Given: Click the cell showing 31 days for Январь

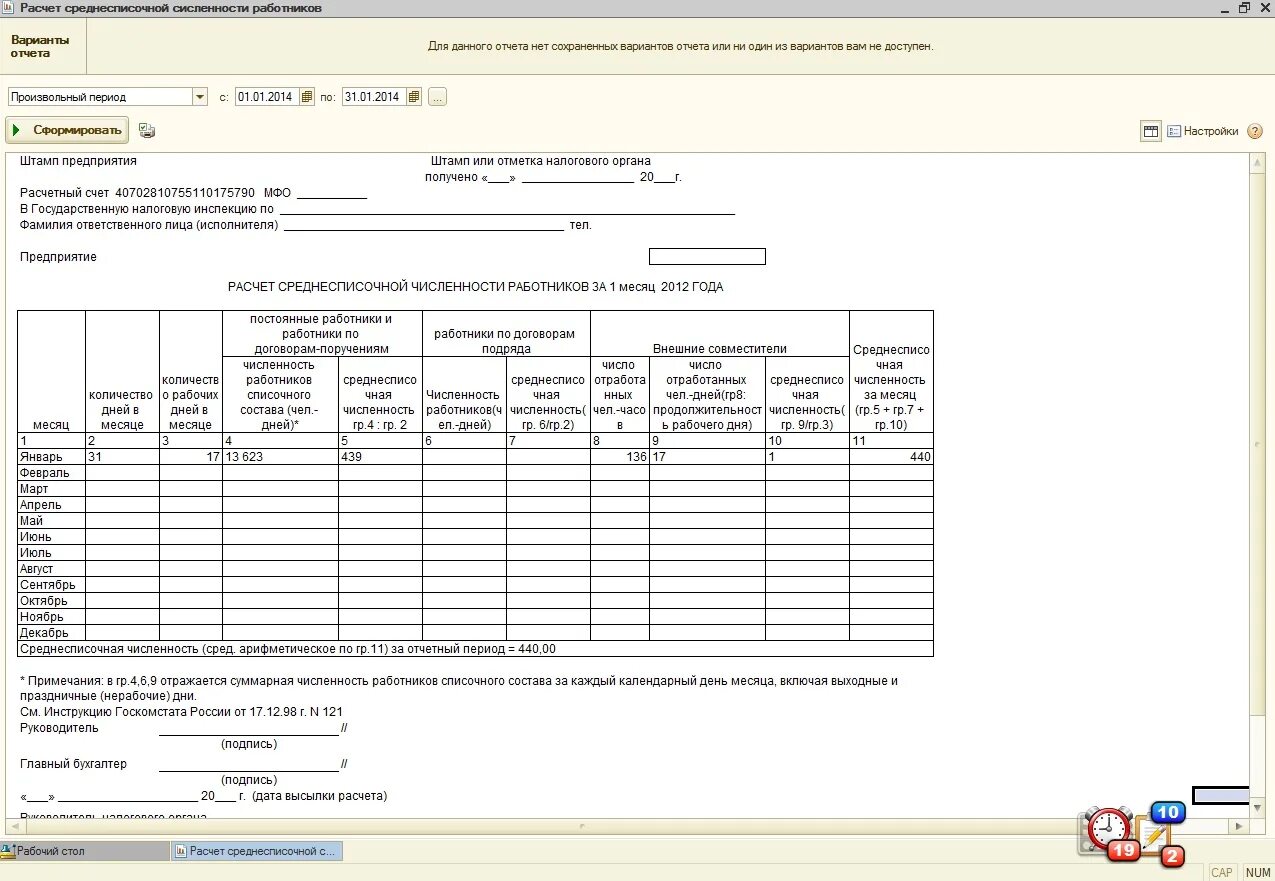Looking at the screenshot, I should [x=122, y=457].
